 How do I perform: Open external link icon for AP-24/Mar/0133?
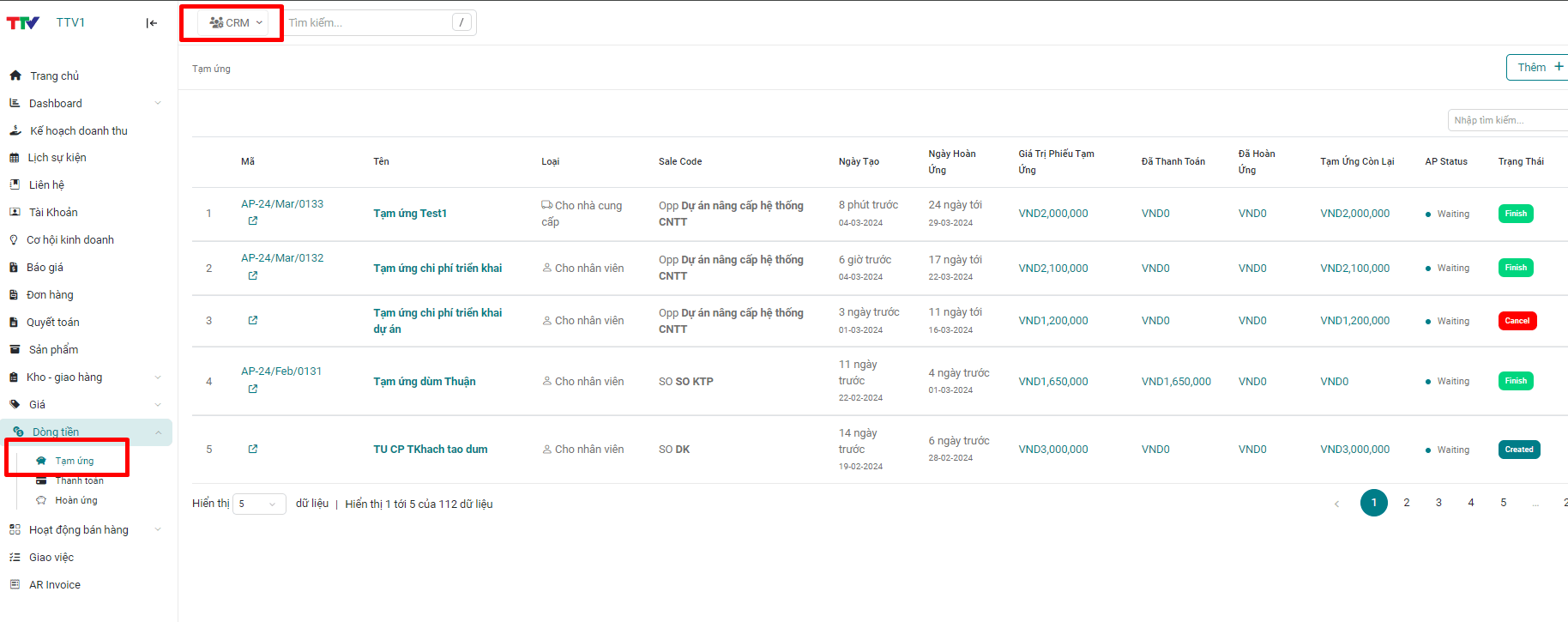[253, 221]
